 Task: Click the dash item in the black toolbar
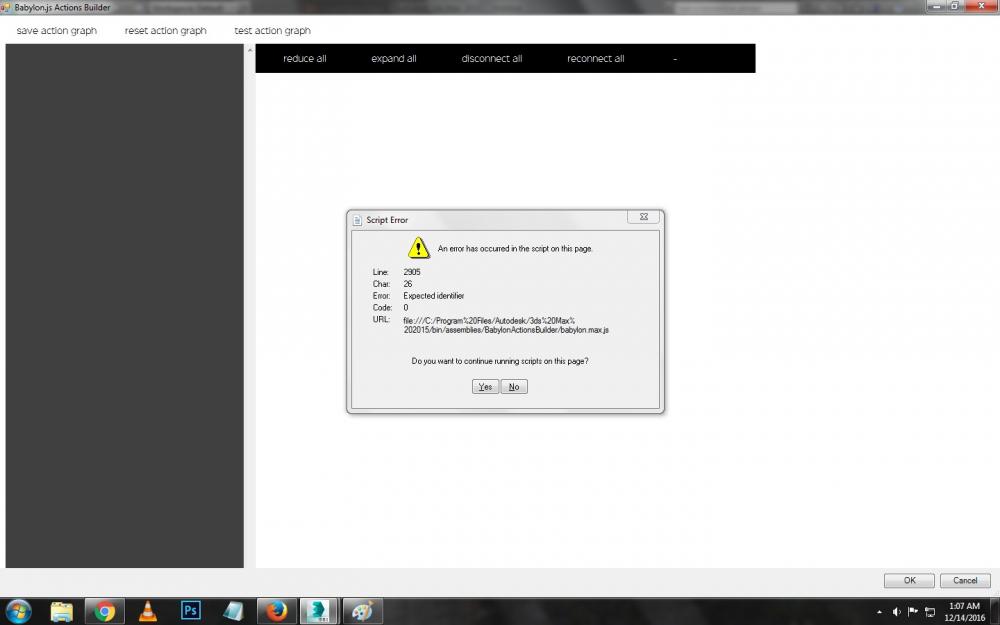(x=675, y=59)
